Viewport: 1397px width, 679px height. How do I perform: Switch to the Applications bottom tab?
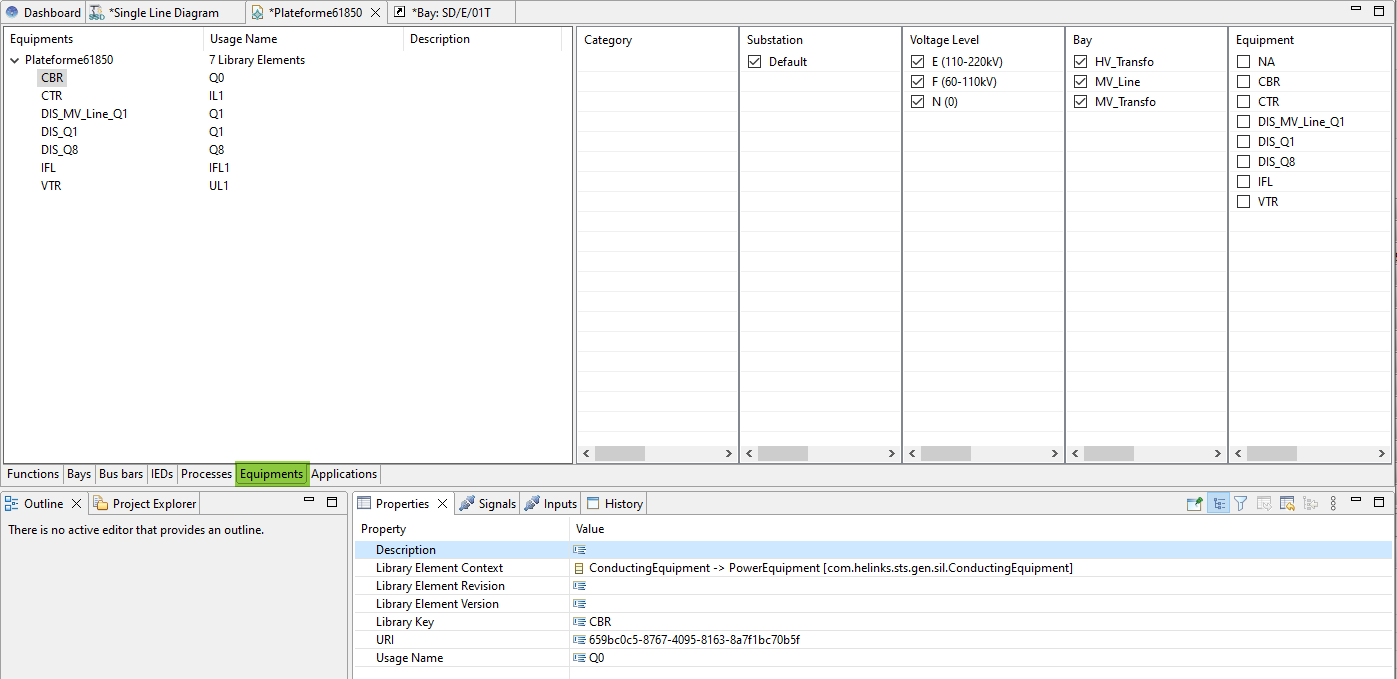point(344,474)
